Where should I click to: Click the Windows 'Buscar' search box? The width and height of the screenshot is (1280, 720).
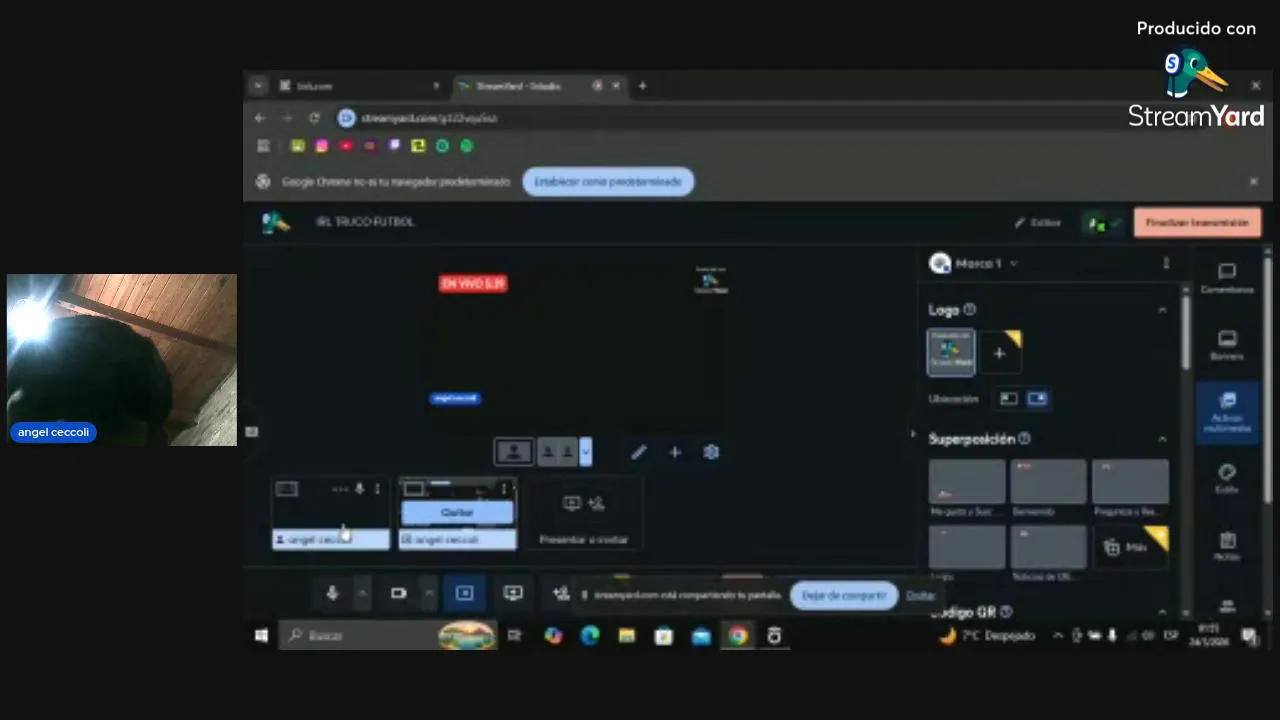(x=388, y=636)
